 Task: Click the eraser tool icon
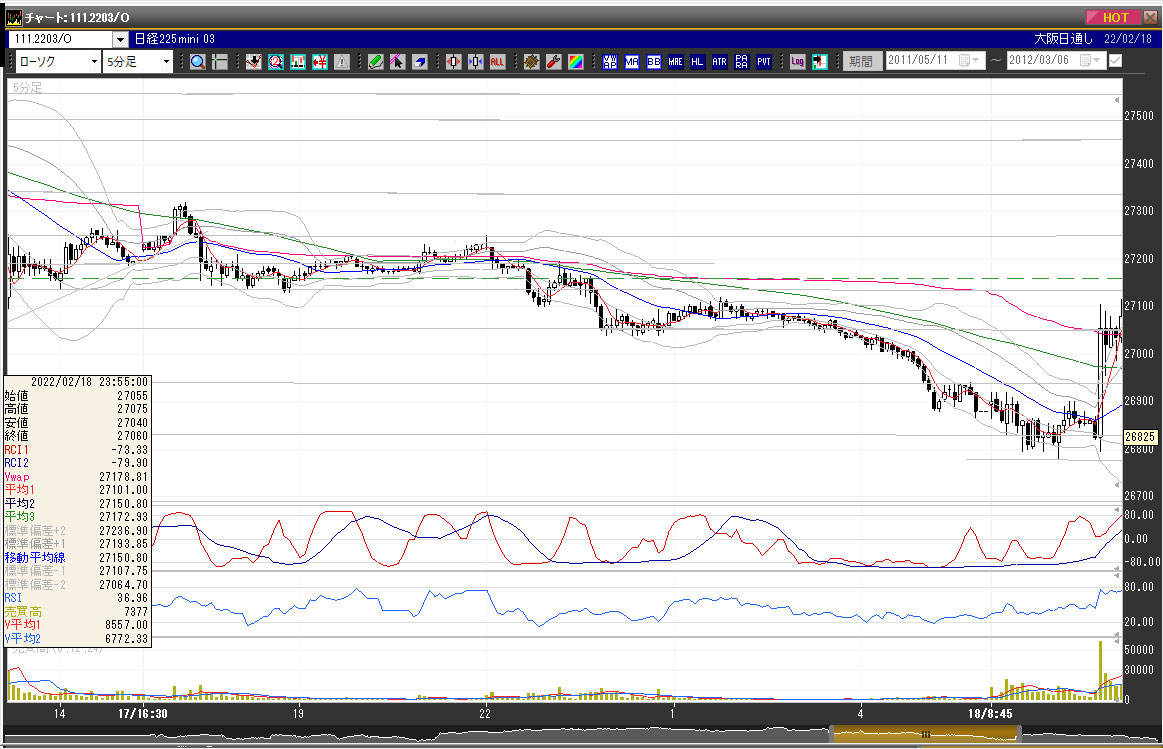coord(419,62)
